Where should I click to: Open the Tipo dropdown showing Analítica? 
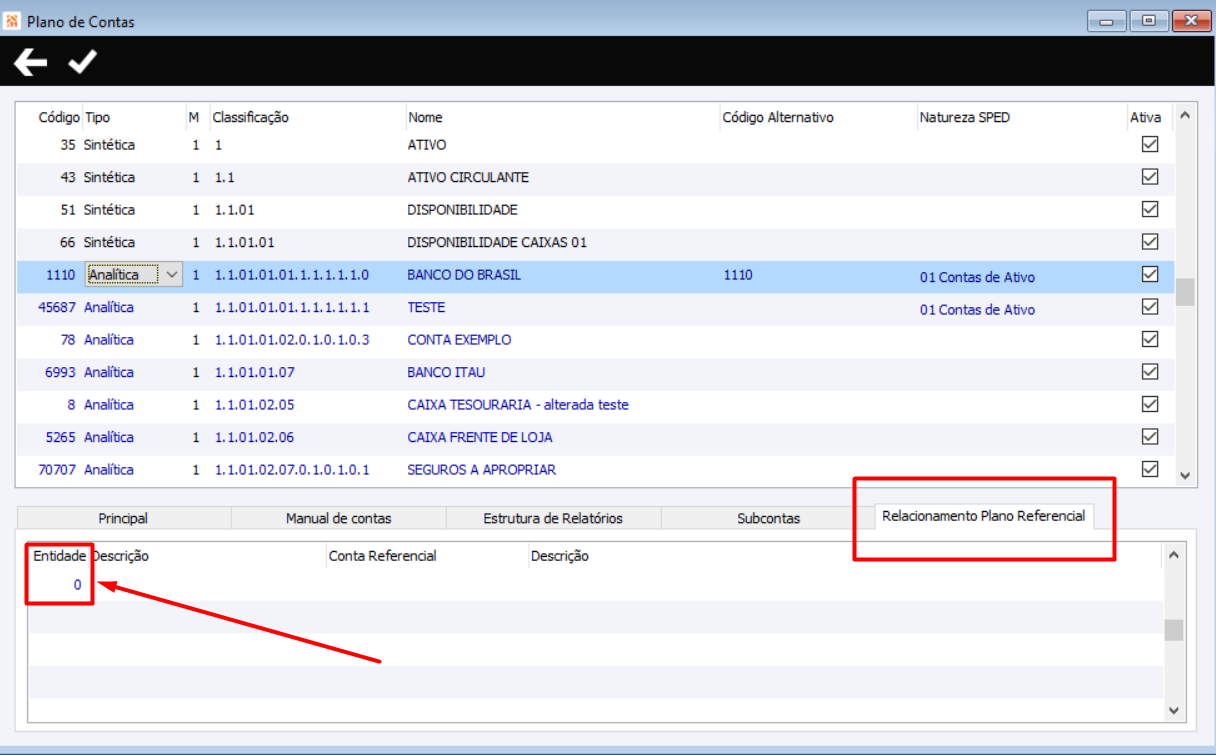point(172,274)
